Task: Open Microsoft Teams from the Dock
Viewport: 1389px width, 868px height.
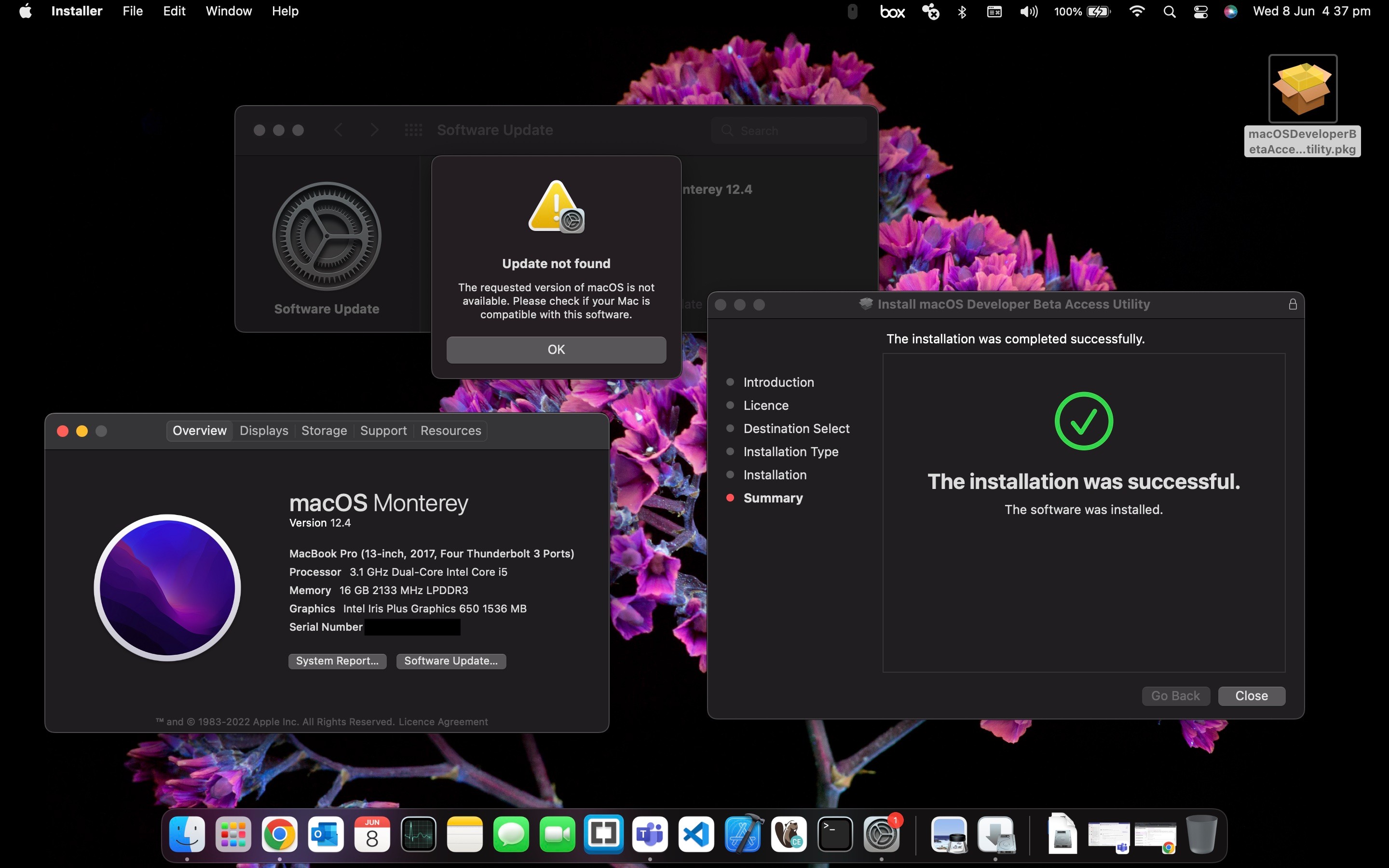Action: point(649,834)
